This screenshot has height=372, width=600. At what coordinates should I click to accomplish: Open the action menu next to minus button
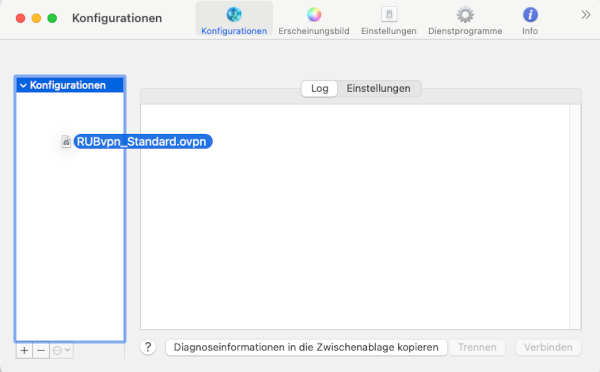pos(61,351)
